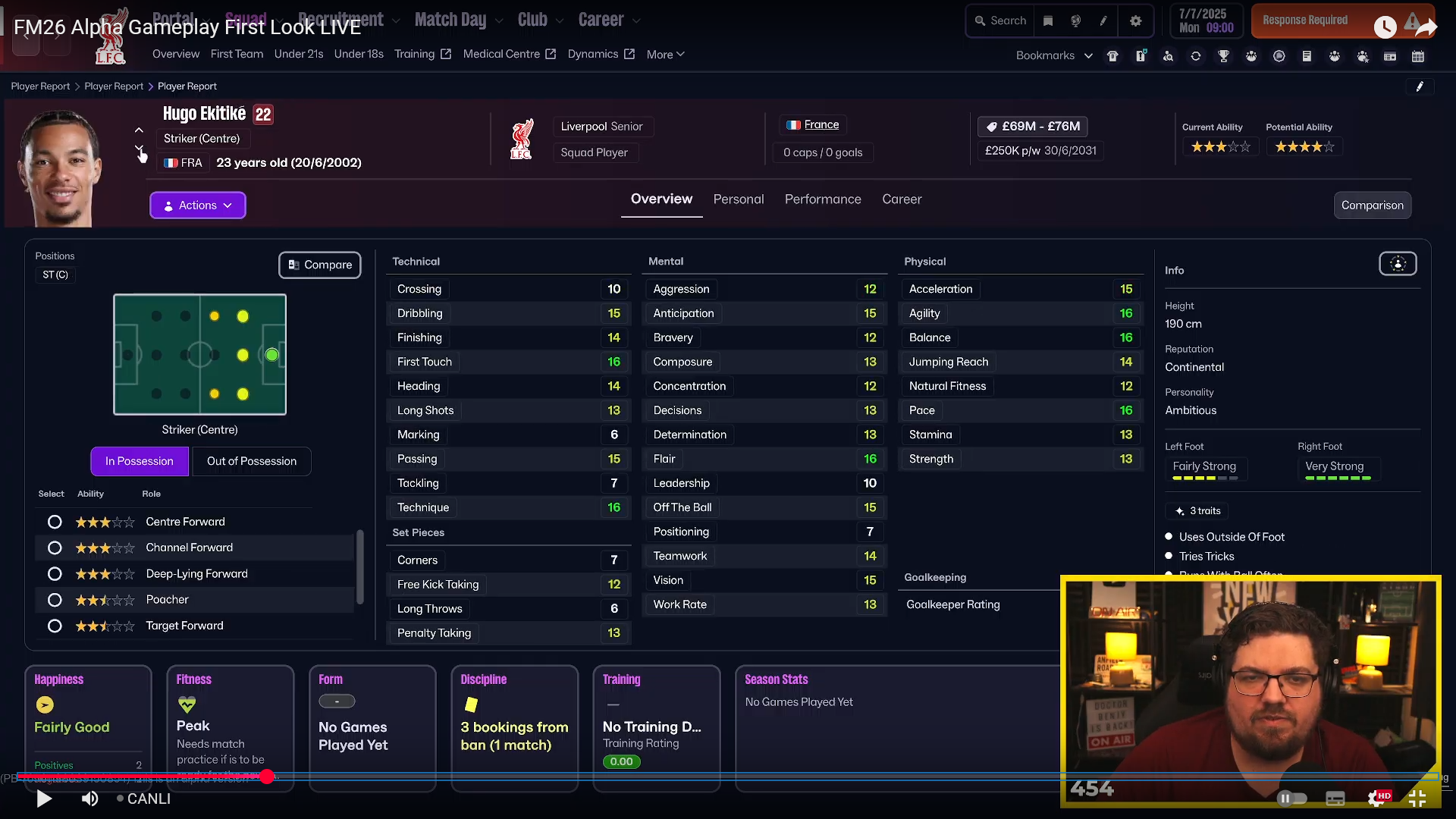1456x819 pixels.
Task: Open the Career tab in player profile
Action: coord(902,199)
